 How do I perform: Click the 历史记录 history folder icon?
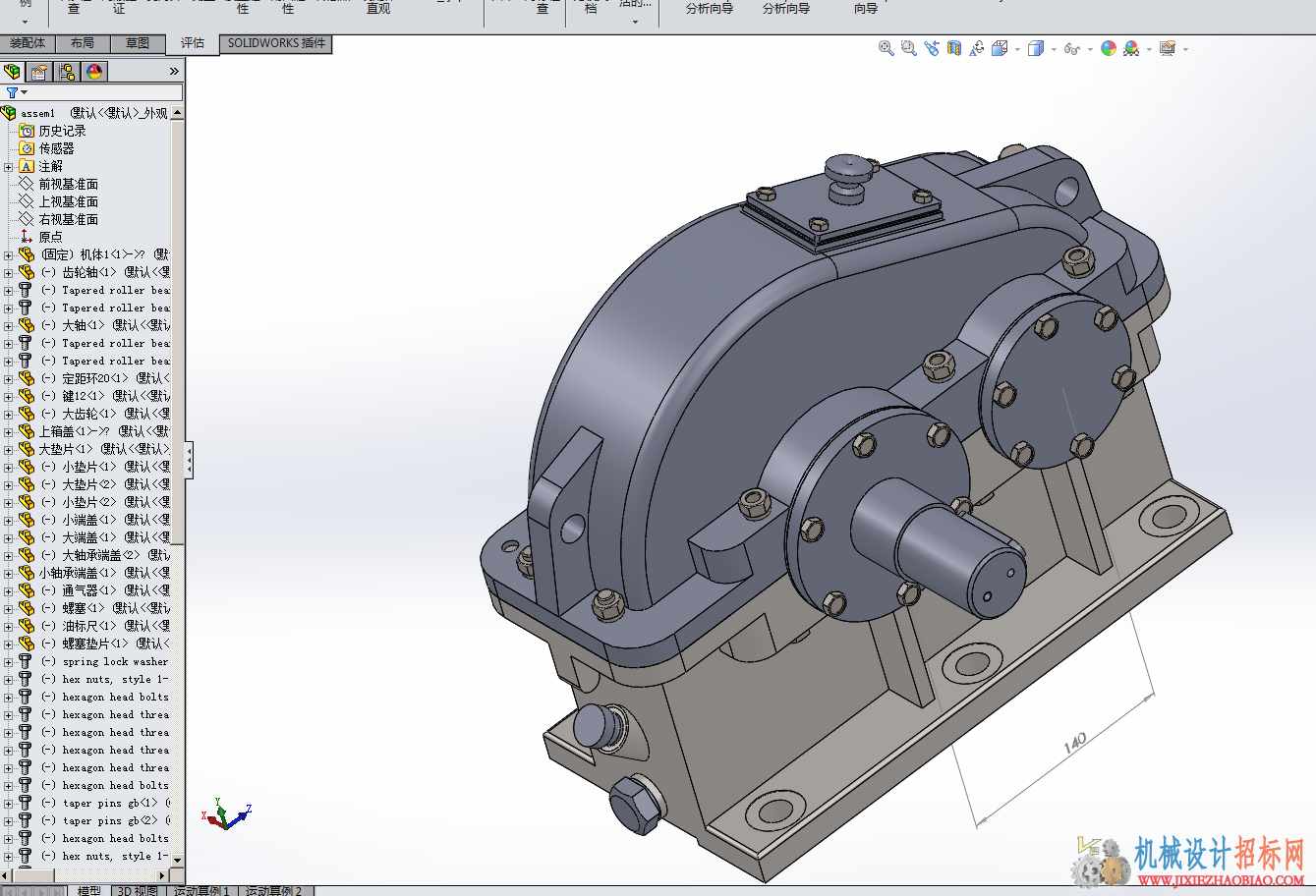pyautogui.click(x=28, y=131)
